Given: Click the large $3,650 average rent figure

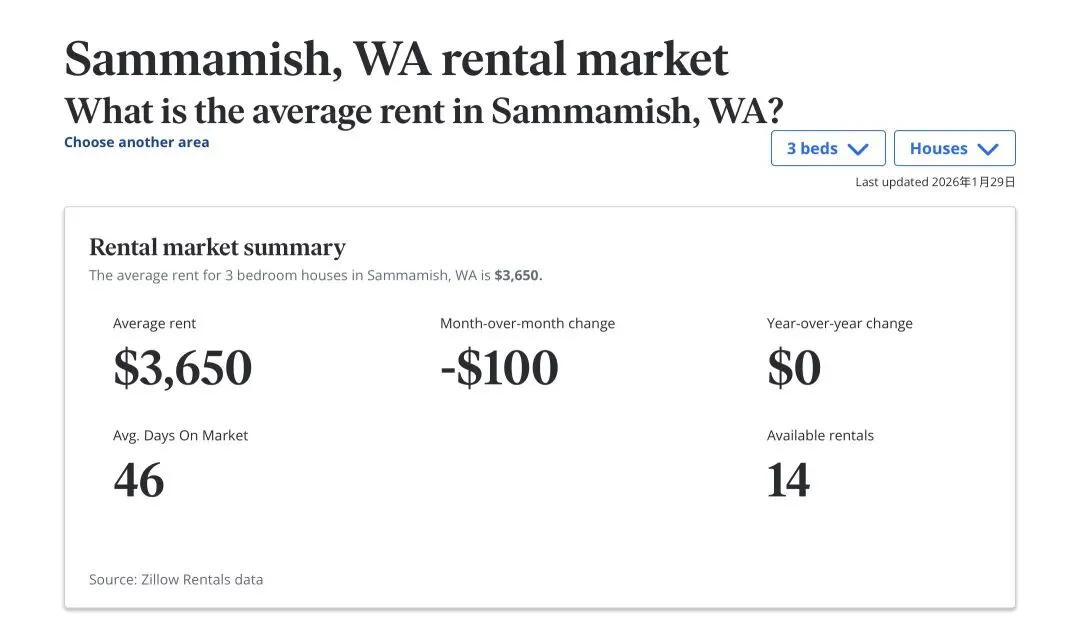Looking at the screenshot, I should tap(182, 368).
